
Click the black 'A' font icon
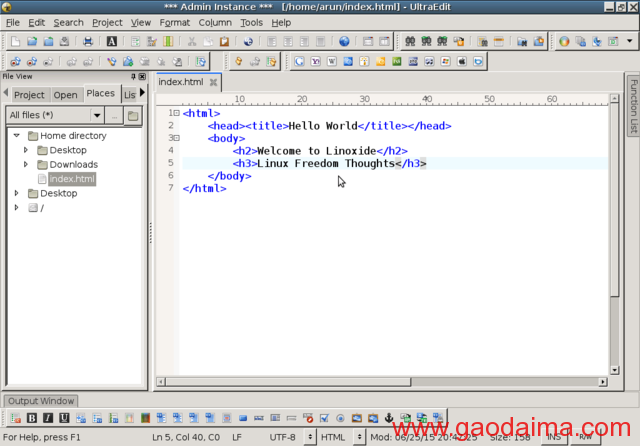point(111,41)
